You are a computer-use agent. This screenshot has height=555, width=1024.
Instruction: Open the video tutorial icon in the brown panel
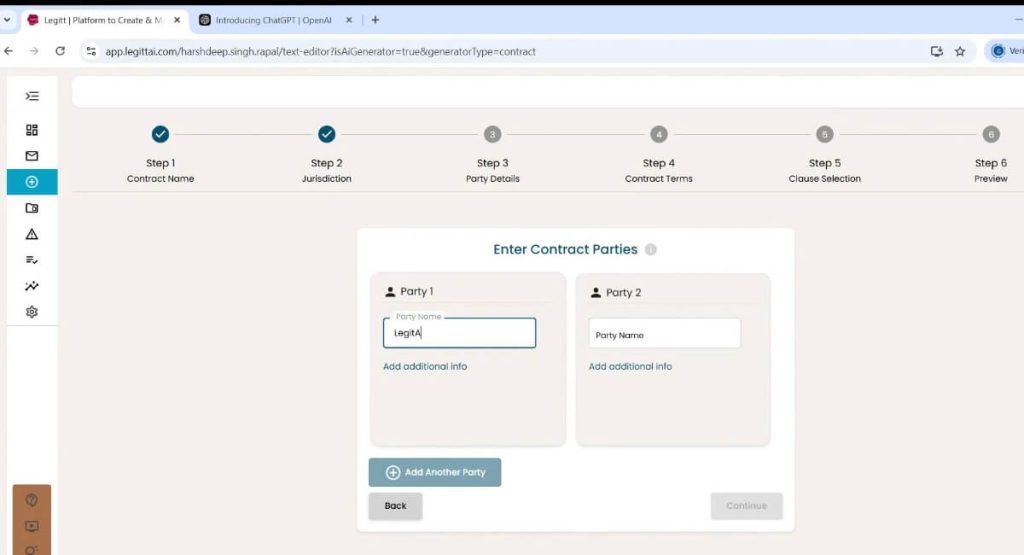pyautogui.click(x=31, y=526)
